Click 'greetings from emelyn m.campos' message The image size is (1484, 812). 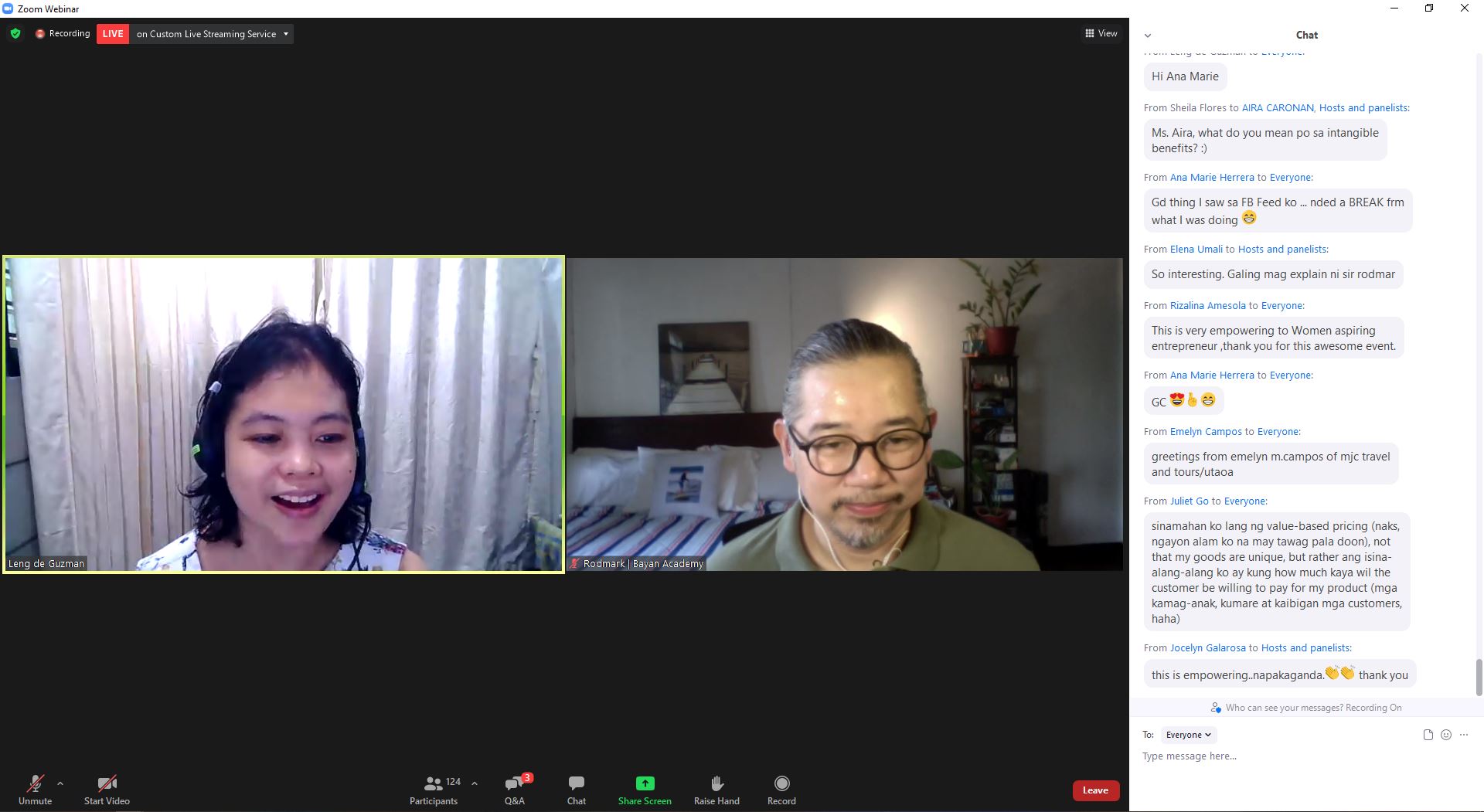click(x=1271, y=464)
